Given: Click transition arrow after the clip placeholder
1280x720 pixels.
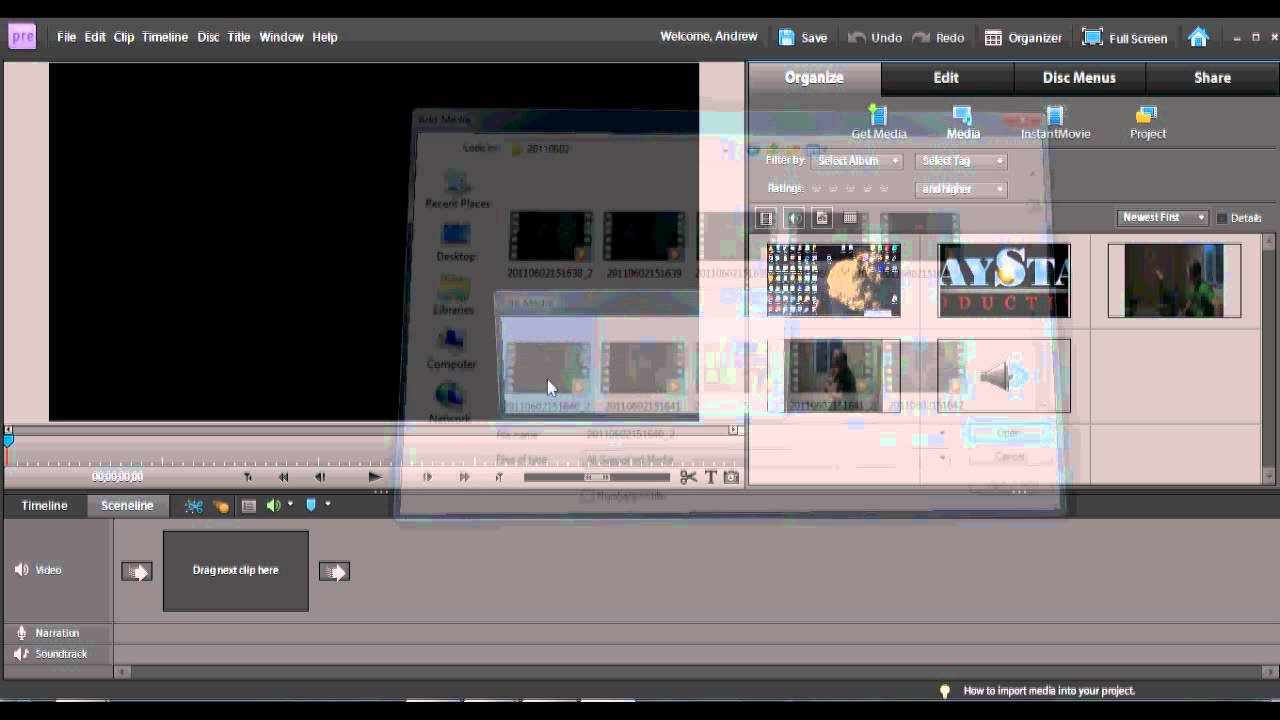Looking at the screenshot, I should point(334,572).
